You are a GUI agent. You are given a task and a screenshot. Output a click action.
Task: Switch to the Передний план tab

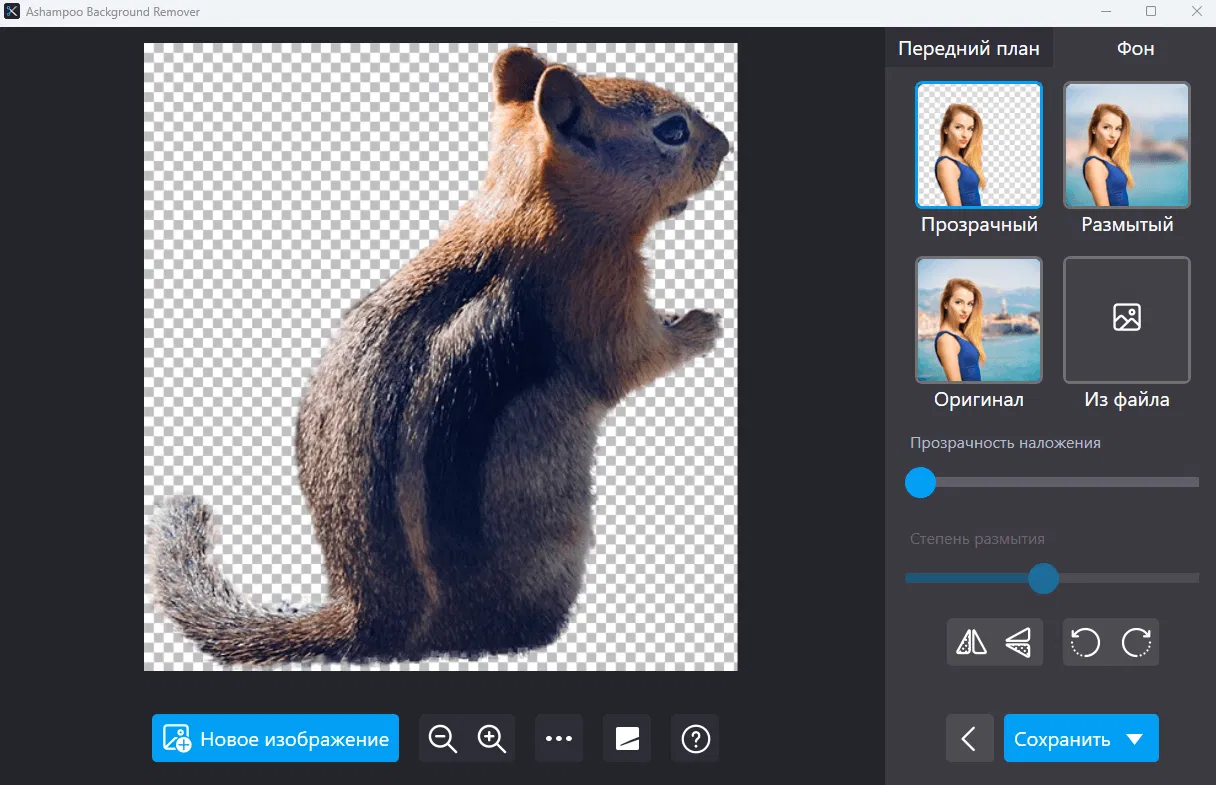point(968,48)
